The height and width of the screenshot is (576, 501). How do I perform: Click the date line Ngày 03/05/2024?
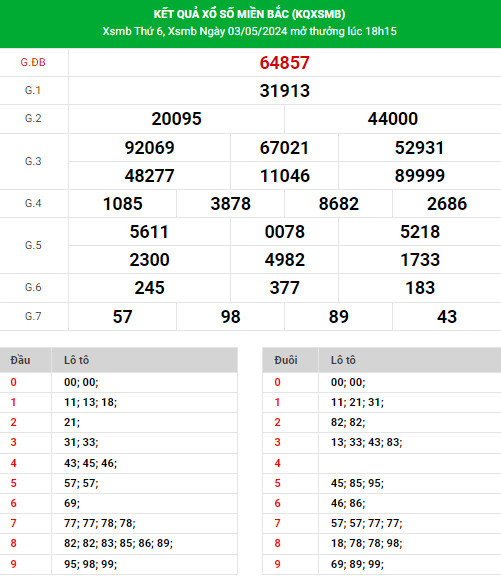click(243, 31)
